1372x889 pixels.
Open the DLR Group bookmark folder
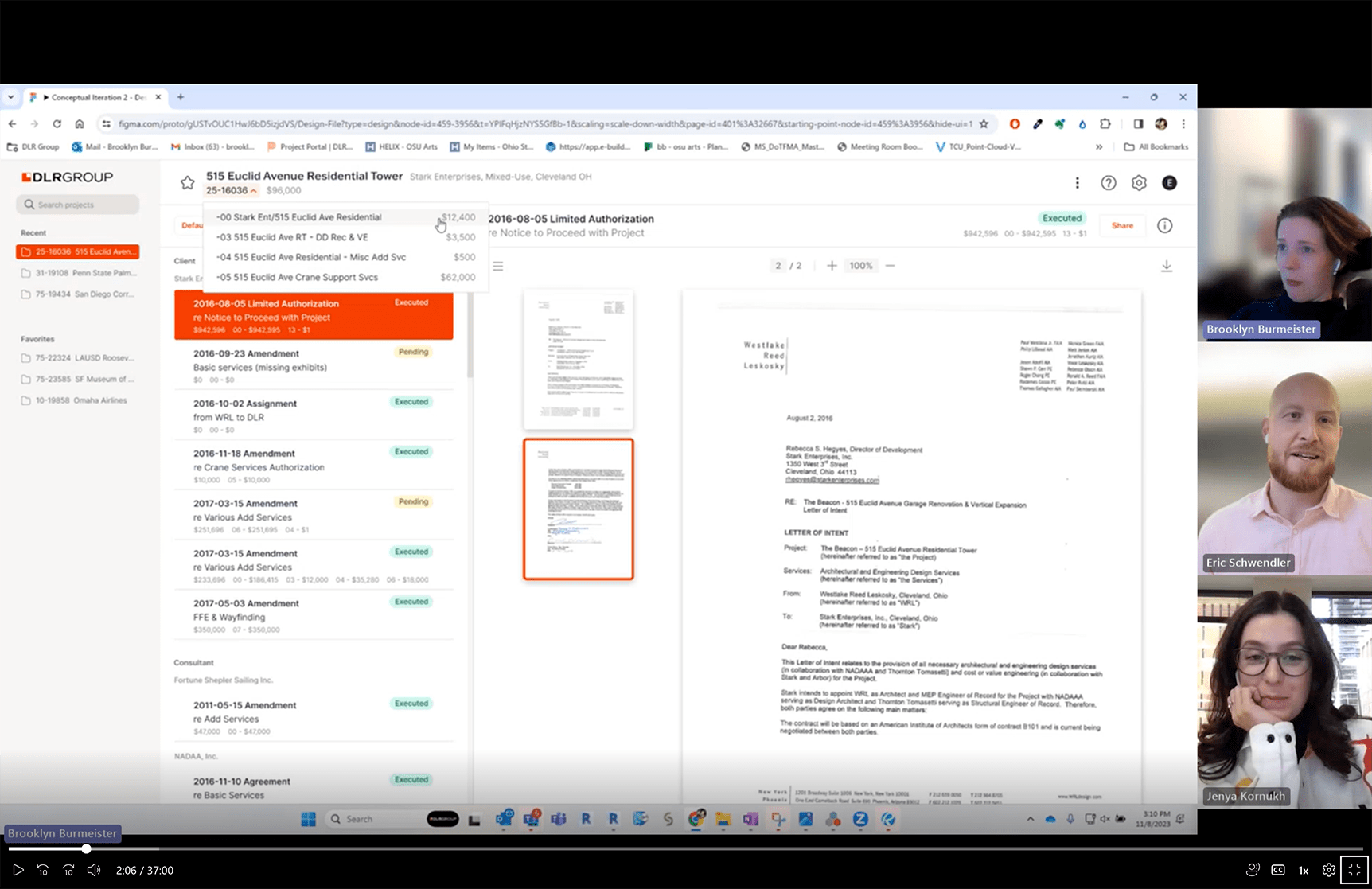tap(33, 147)
